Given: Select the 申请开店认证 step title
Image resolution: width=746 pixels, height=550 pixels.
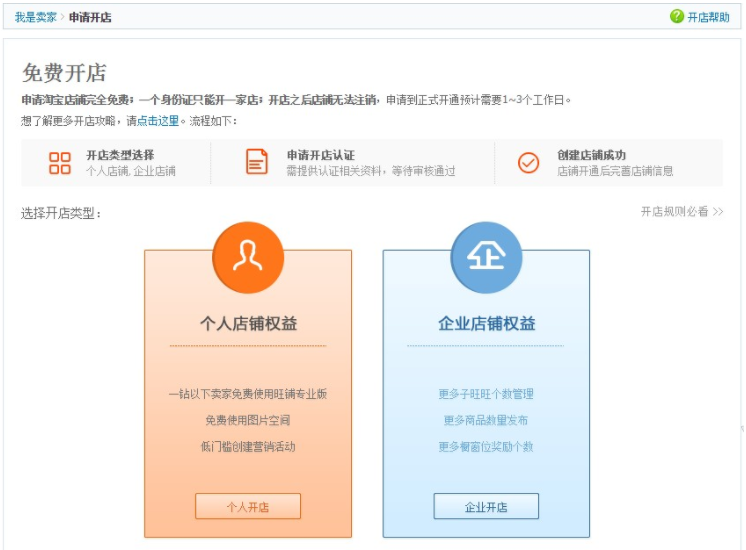Looking at the screenshot, I should point(321,155).
